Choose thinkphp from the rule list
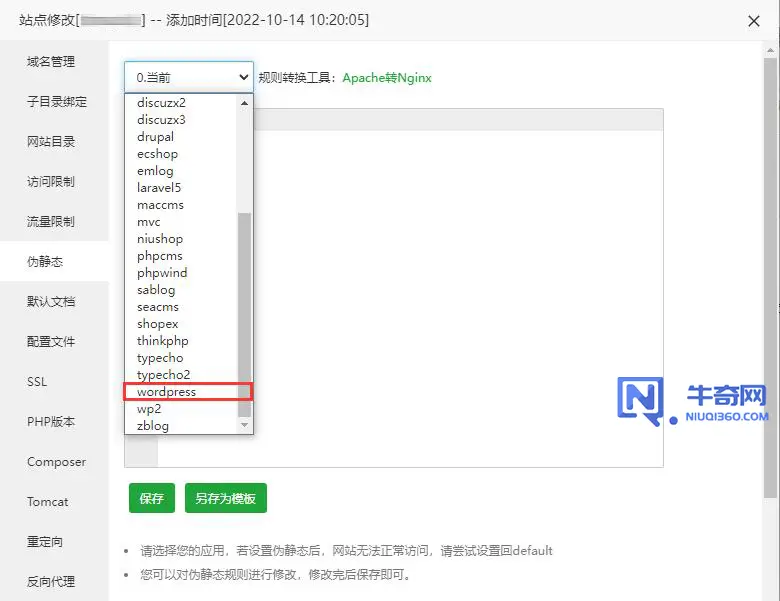This screenshot has height=601, width=780. tap(181, 341)
